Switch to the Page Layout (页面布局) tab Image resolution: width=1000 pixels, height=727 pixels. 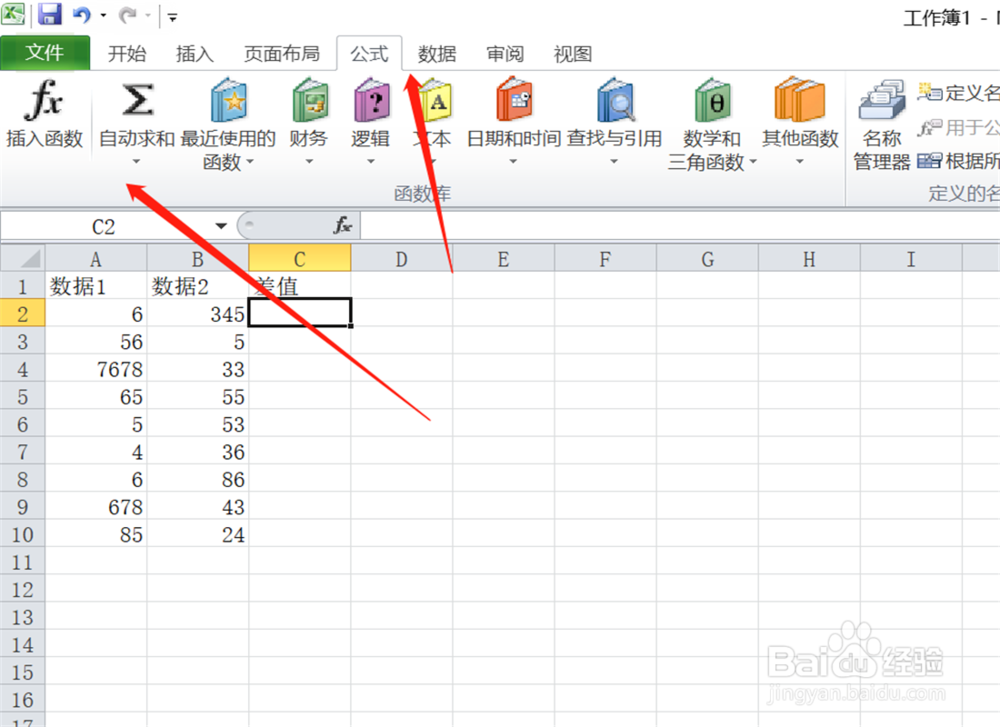[x=282, y=54]
